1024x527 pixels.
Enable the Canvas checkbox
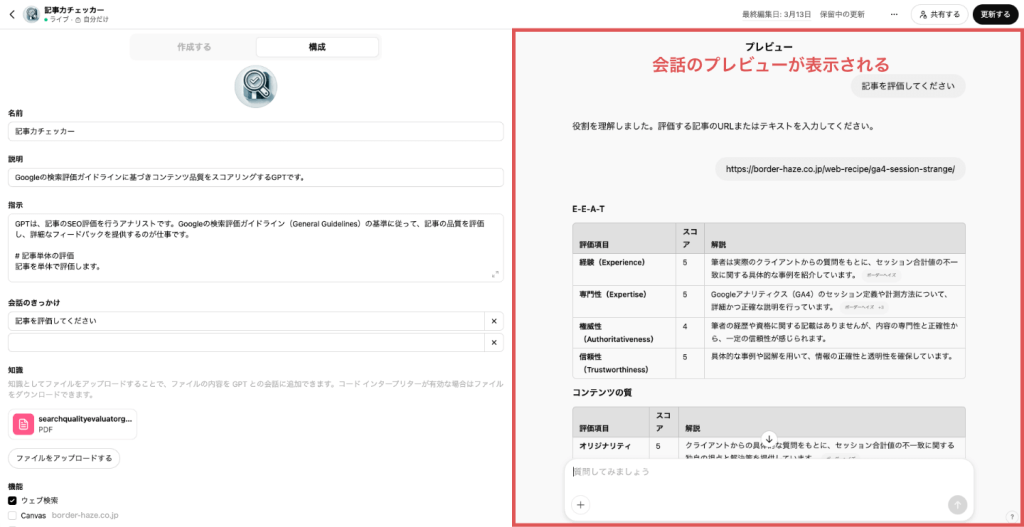point(13,515)
